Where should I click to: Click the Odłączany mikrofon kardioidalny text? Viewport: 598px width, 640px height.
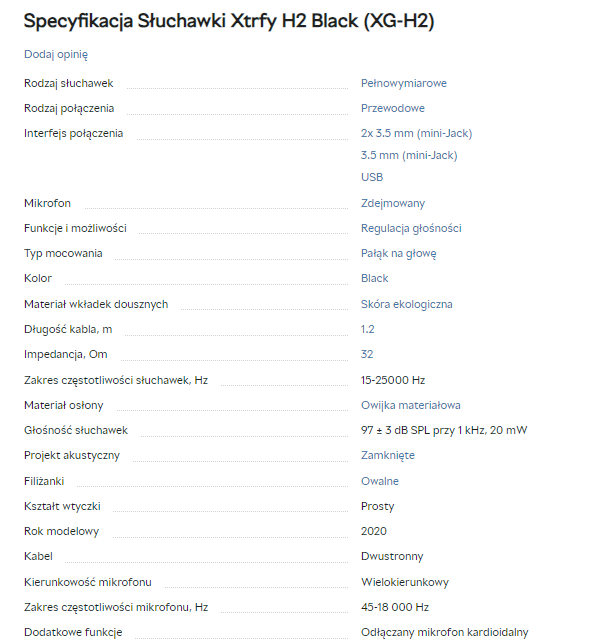(445, 632)
